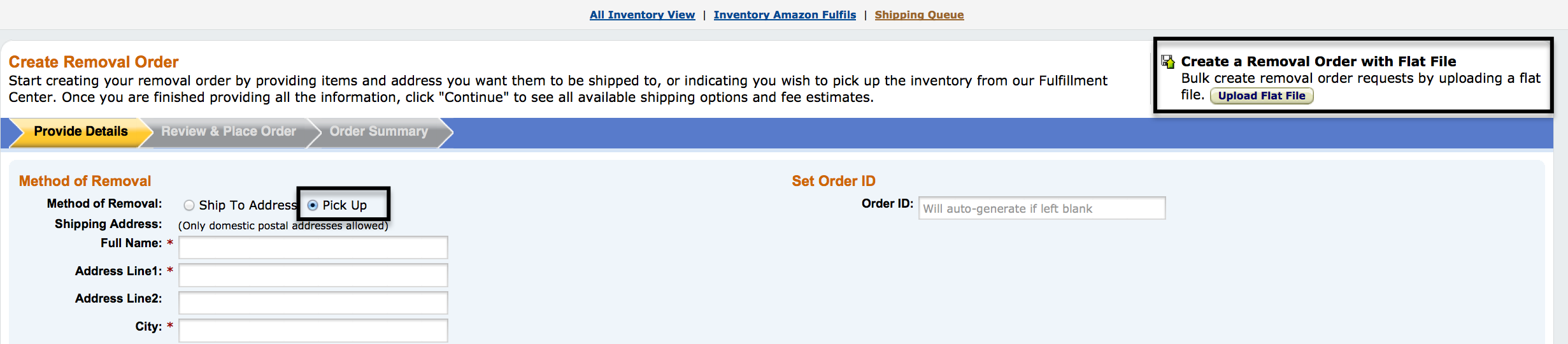Image resolution: width=1568 pixels, height=344 pixels.
Task: Click the Set Order ID section heading
Action: [x=833, y=181]
